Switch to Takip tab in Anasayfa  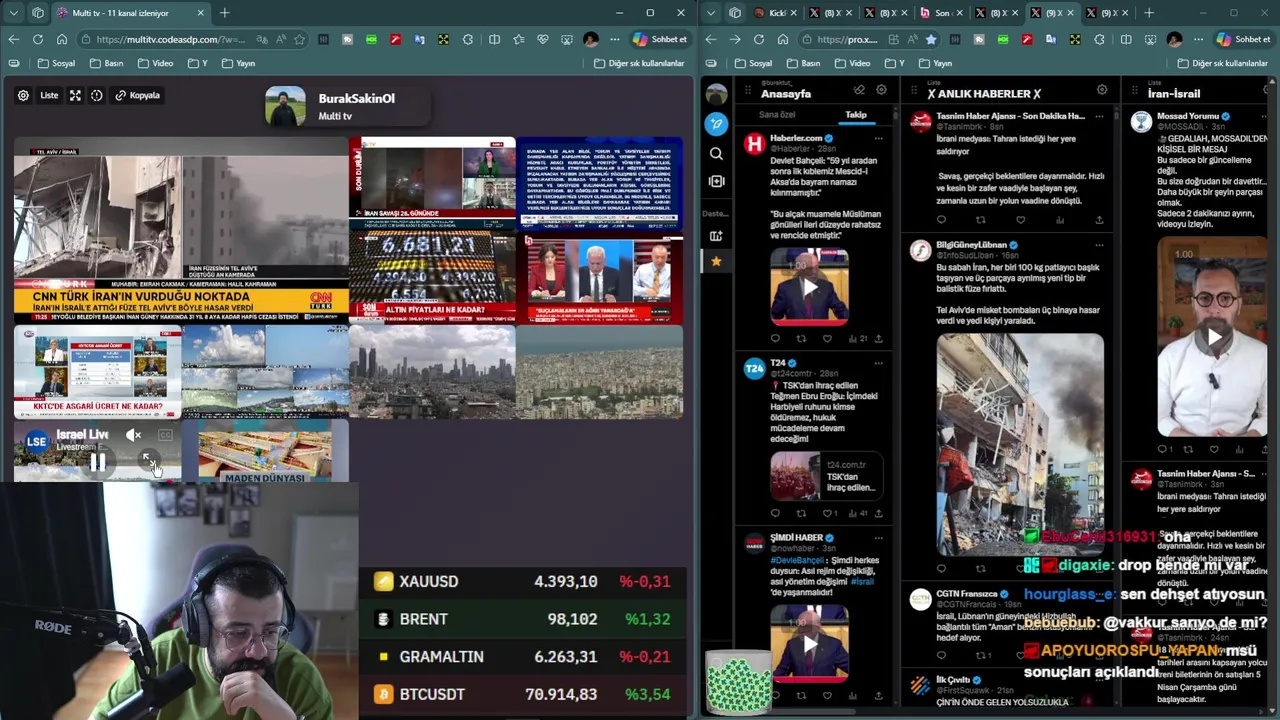coord(856,115)
